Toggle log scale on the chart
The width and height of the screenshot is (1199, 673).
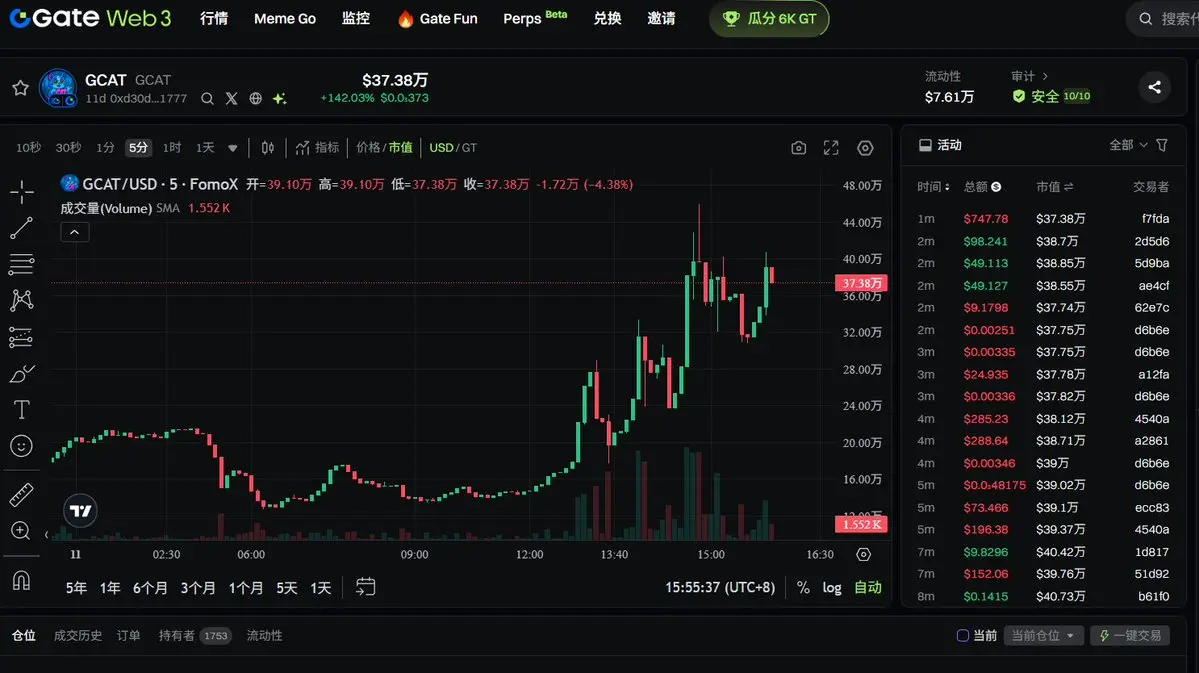(832, 587)
